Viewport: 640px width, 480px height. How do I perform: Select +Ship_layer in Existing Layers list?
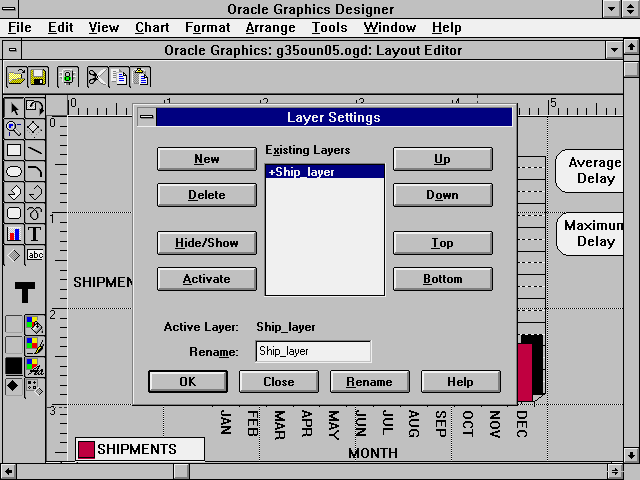(x=324, y=172)
